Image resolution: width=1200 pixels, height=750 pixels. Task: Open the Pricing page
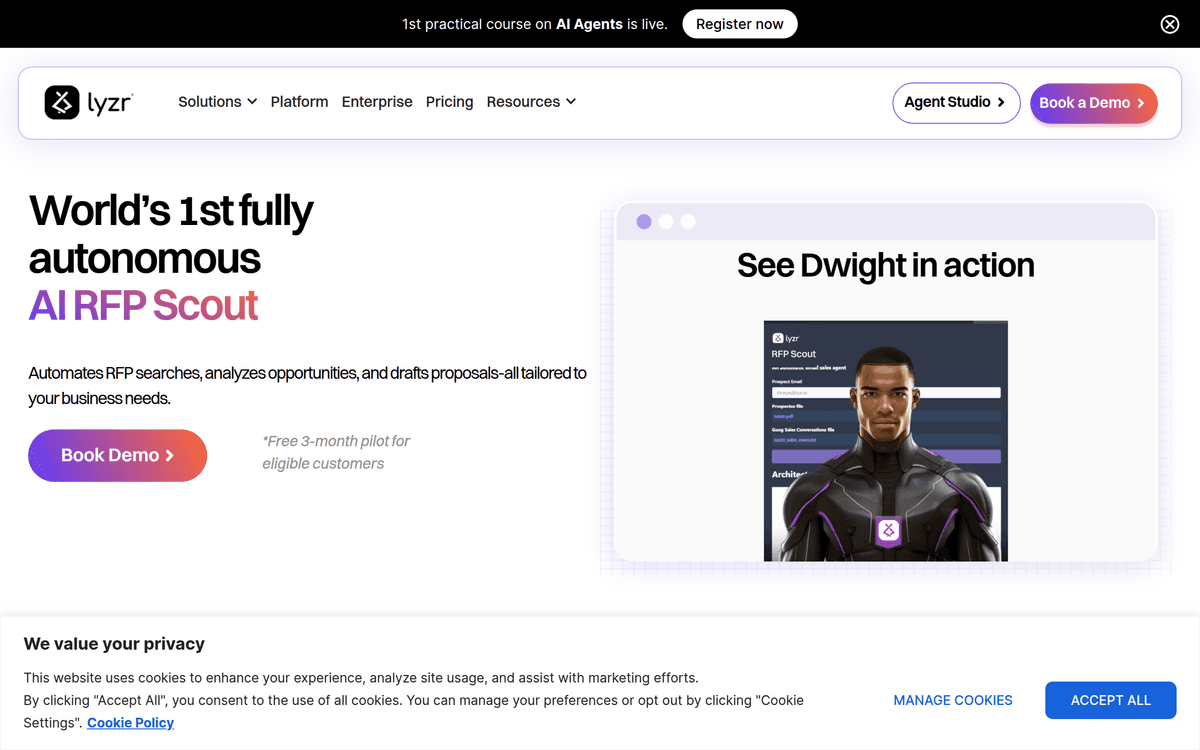pyautogui.click(x=449, y=102)
